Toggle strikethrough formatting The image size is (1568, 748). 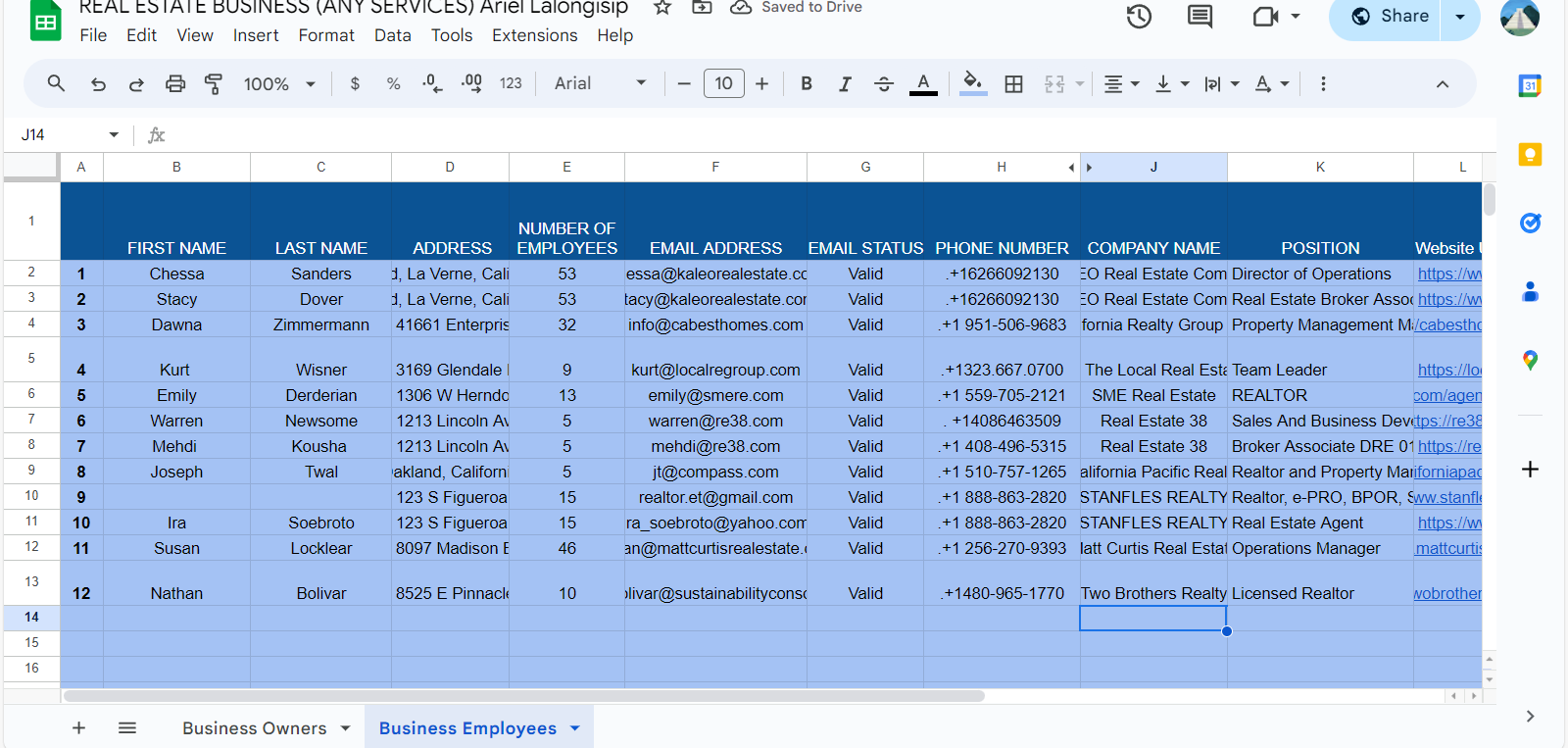[x=883, y=84]
